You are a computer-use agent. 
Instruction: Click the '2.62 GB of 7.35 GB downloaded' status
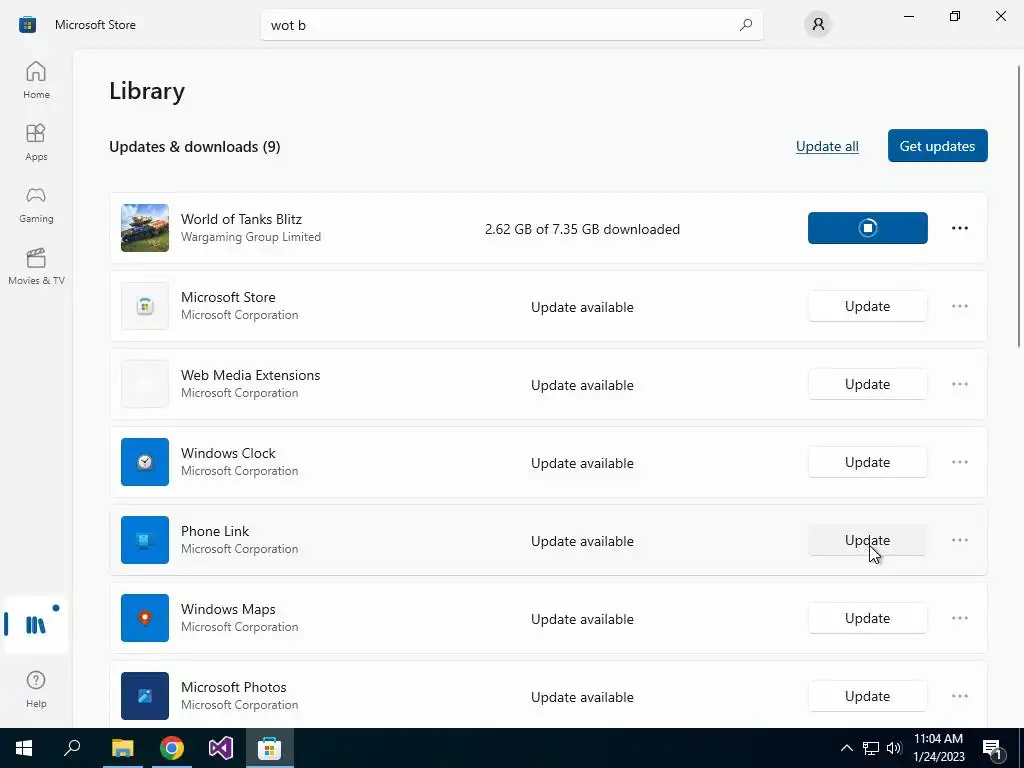582,229
